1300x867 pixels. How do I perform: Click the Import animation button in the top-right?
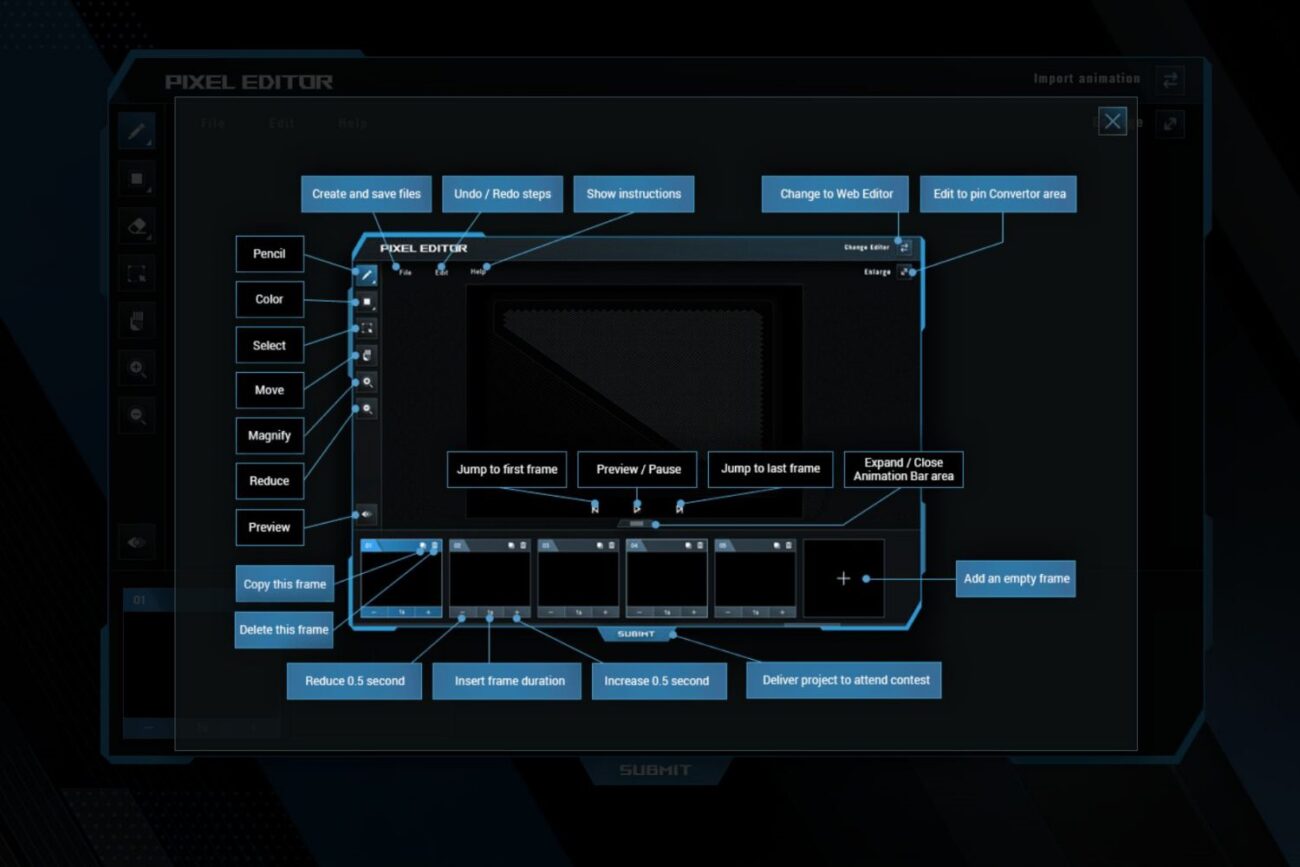point(1169,79)
